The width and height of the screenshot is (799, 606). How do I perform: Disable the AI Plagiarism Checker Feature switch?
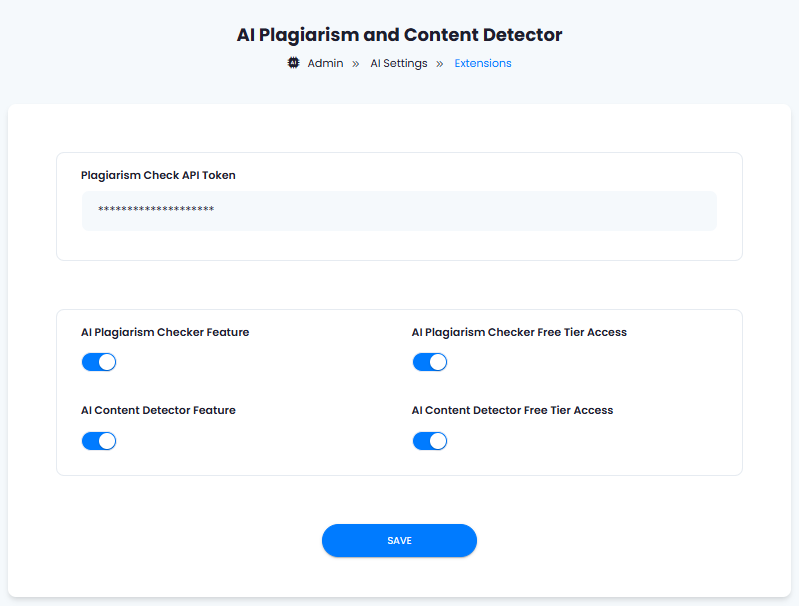(99, 362)
